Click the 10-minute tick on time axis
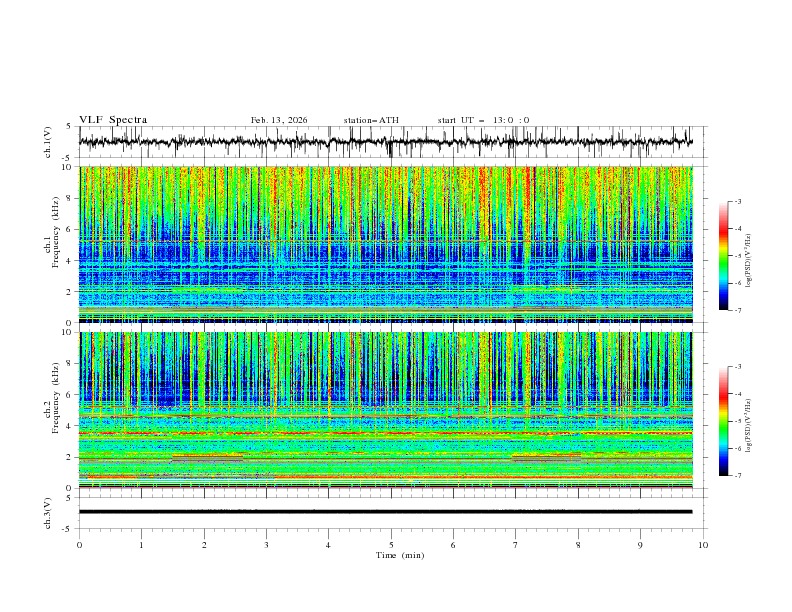792x612 pixels. coord(703,545)
